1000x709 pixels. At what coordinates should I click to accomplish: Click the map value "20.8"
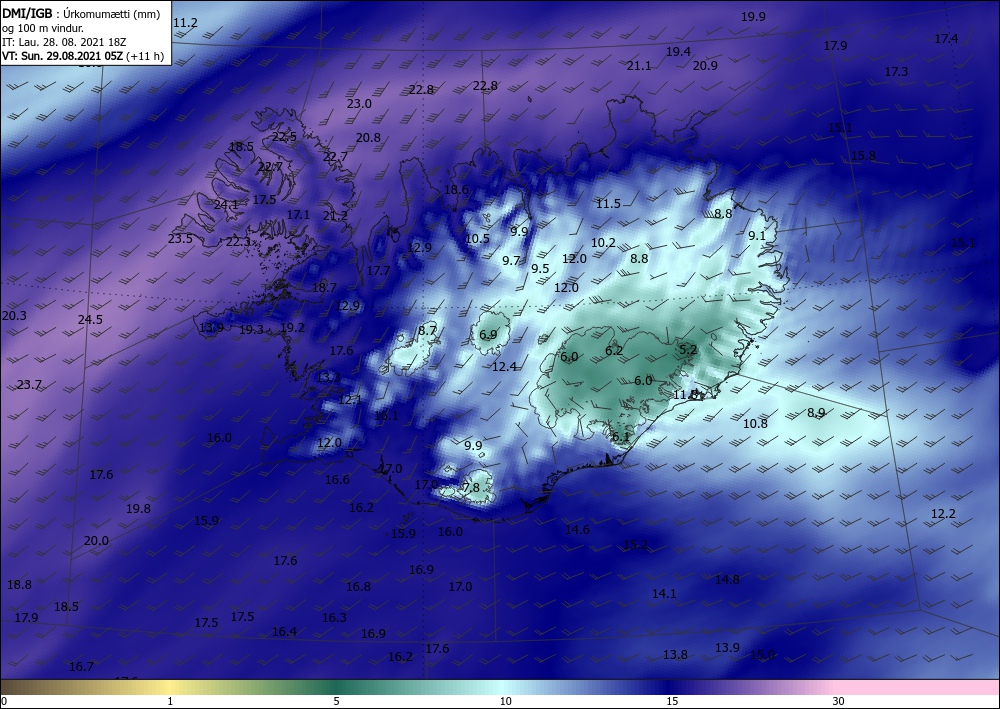coord(369,138)
